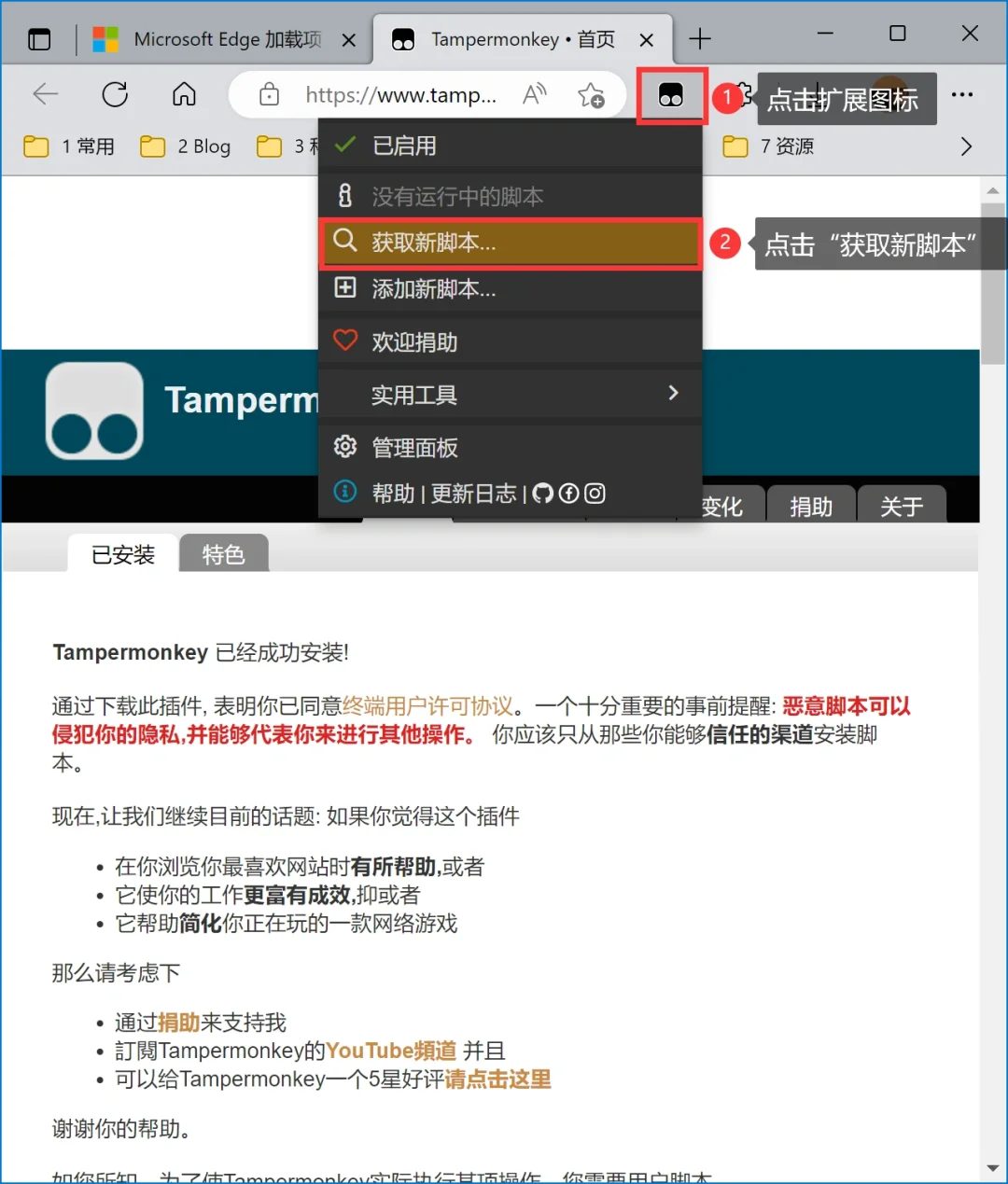Open the 终端用户许可协议 link
The width and height of the screenshot is (1008, 1184).
[428, 706]
